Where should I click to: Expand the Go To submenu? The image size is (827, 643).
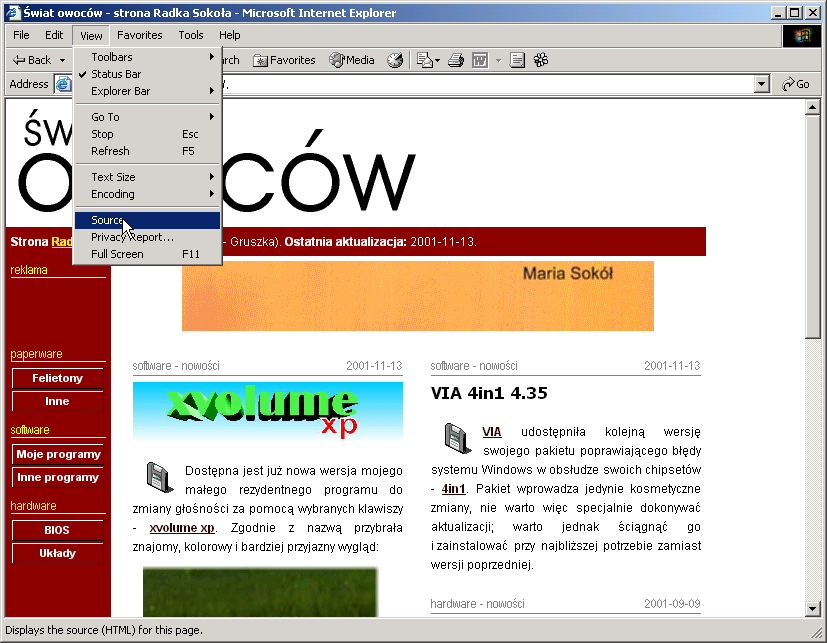click(148, 117)
